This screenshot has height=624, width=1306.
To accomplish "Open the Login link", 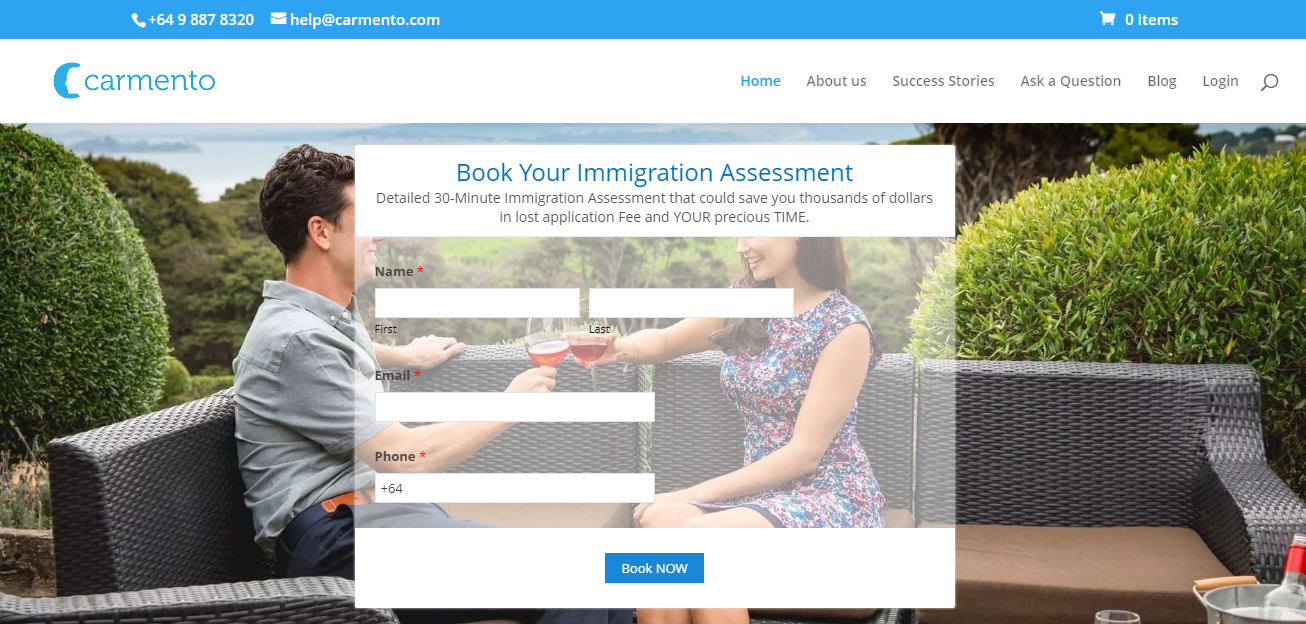I will pos(1220,81).
